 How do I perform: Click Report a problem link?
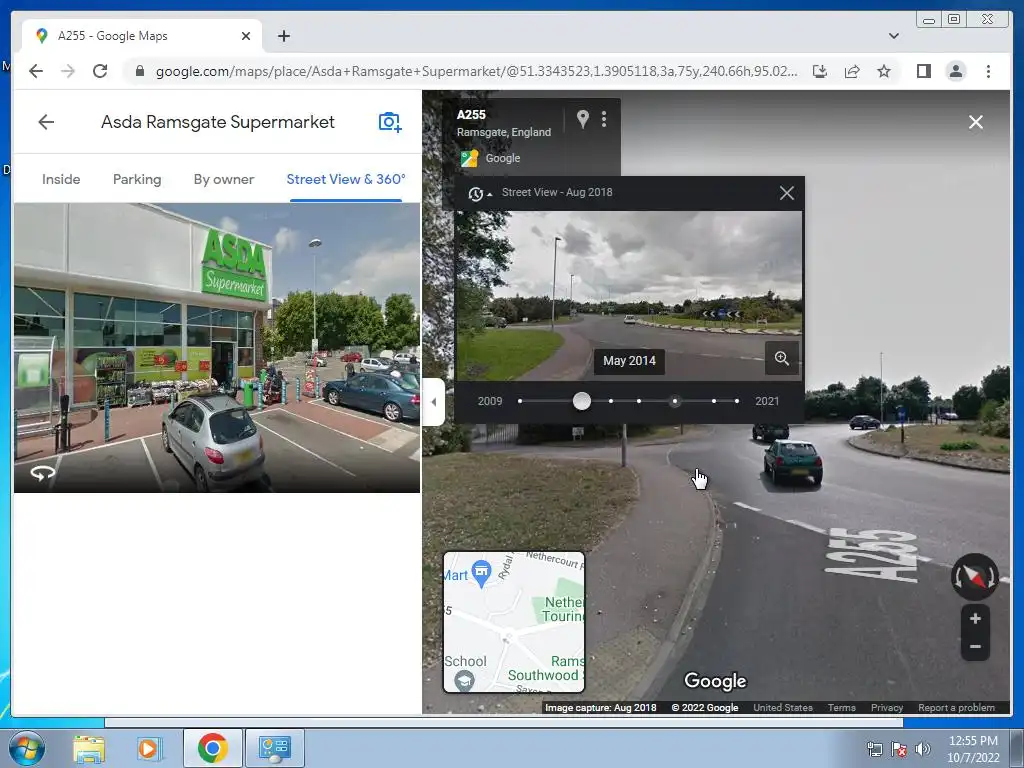click(x=956, y=708)
